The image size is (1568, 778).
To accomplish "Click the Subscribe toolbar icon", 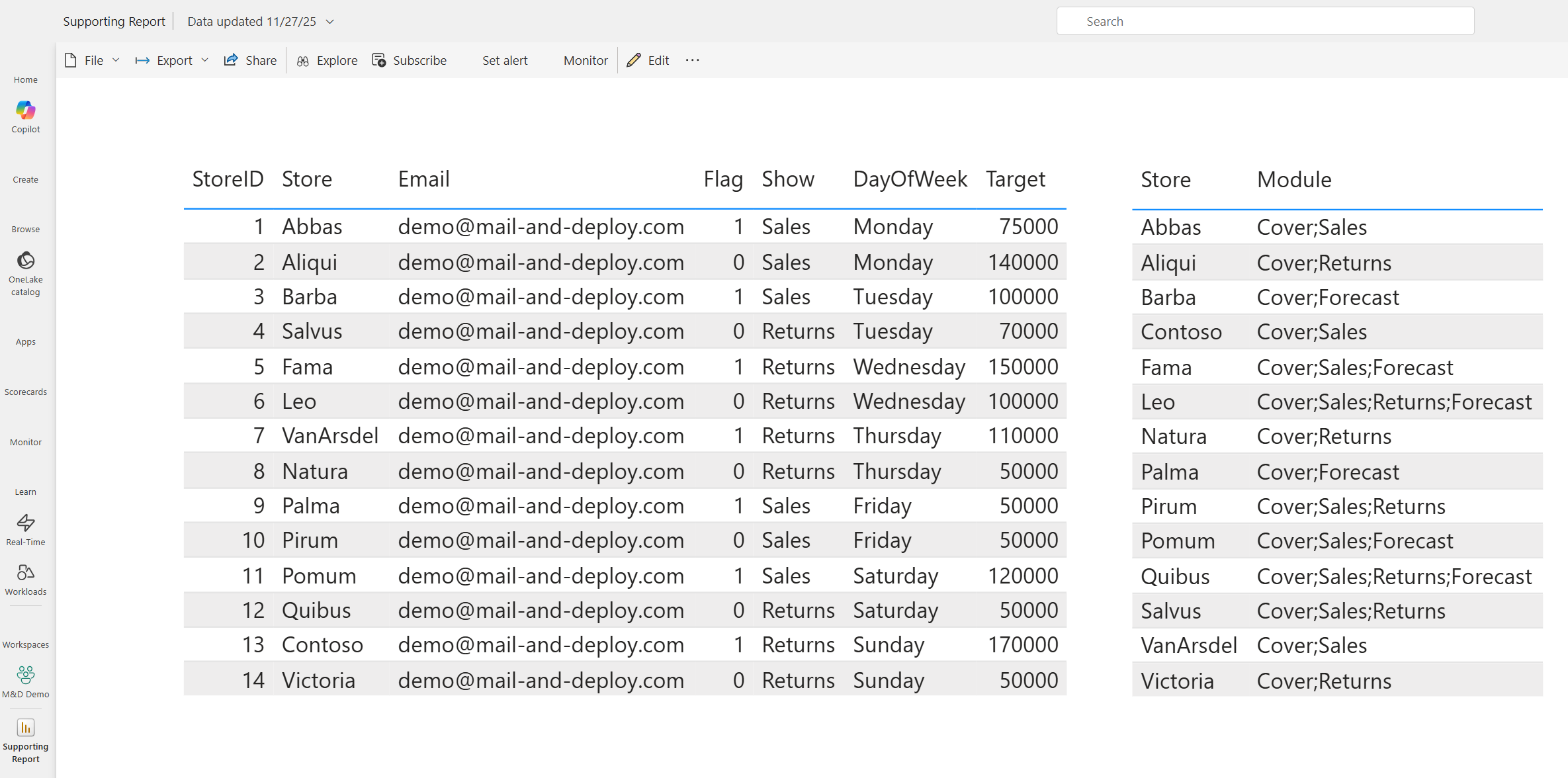I will tap(379, 60).
